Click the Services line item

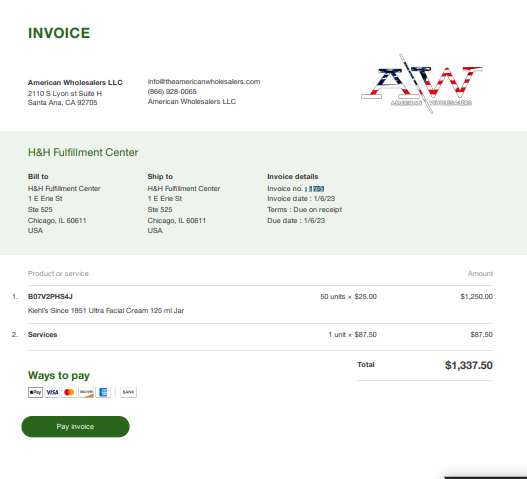click(x=42, y=334)
